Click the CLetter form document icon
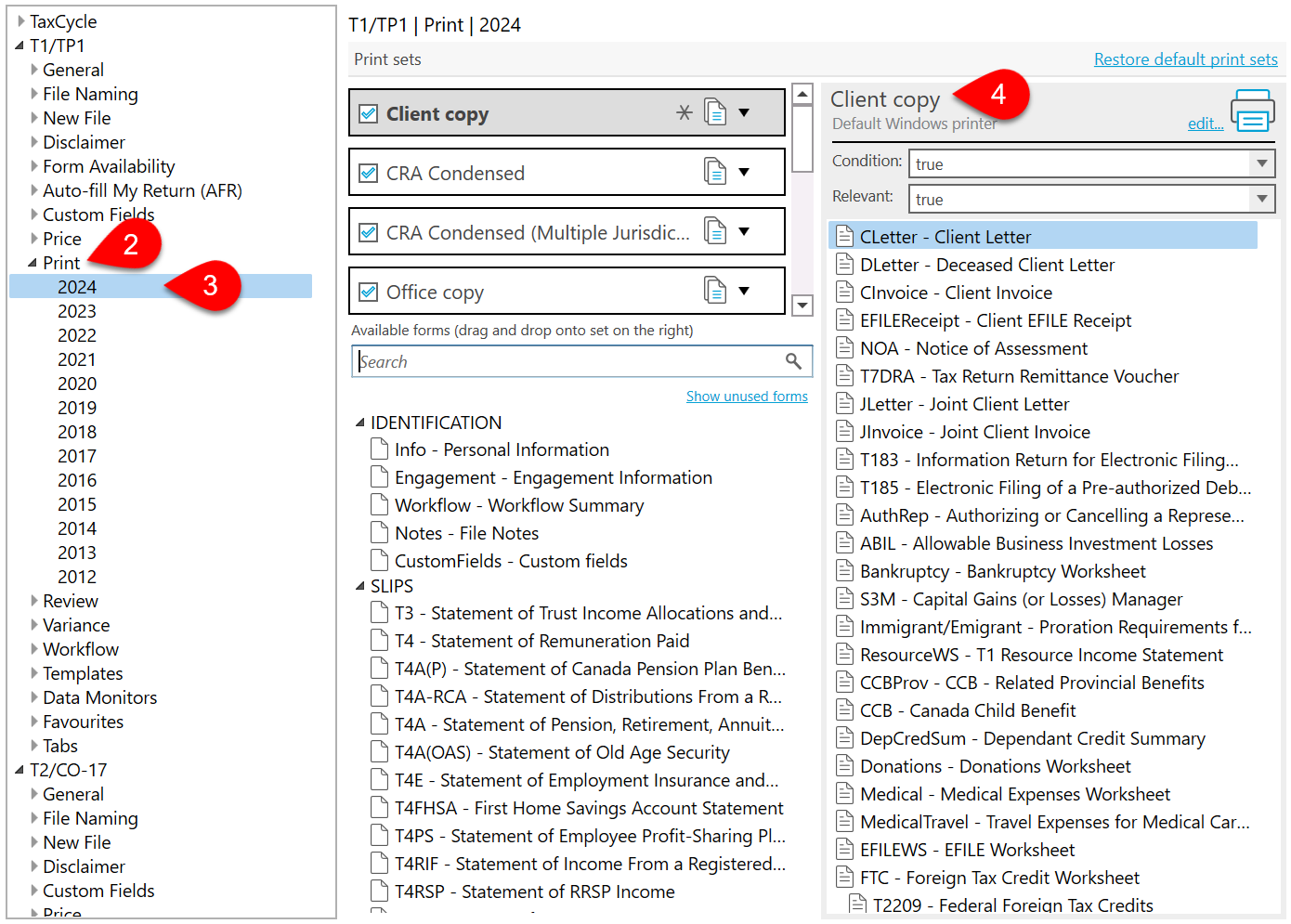The image size is (1291, 924). (844, 236)
